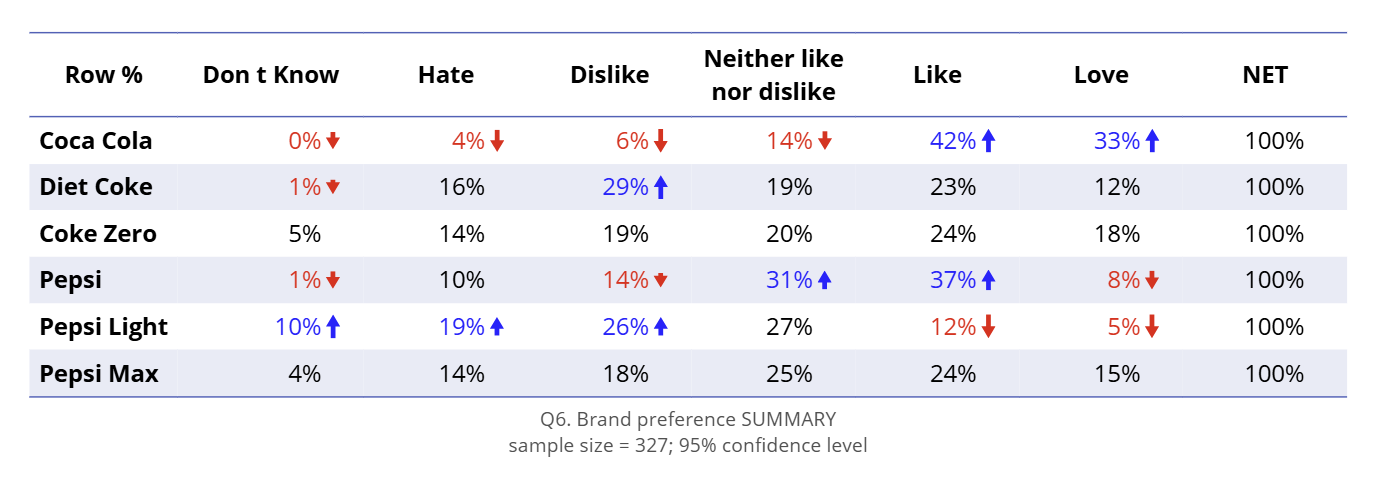Click the blue up arrow beside Coca Cola Like 42%
Image resolution: width=1375 pixels, height=480 pixels.
(988, 141)
